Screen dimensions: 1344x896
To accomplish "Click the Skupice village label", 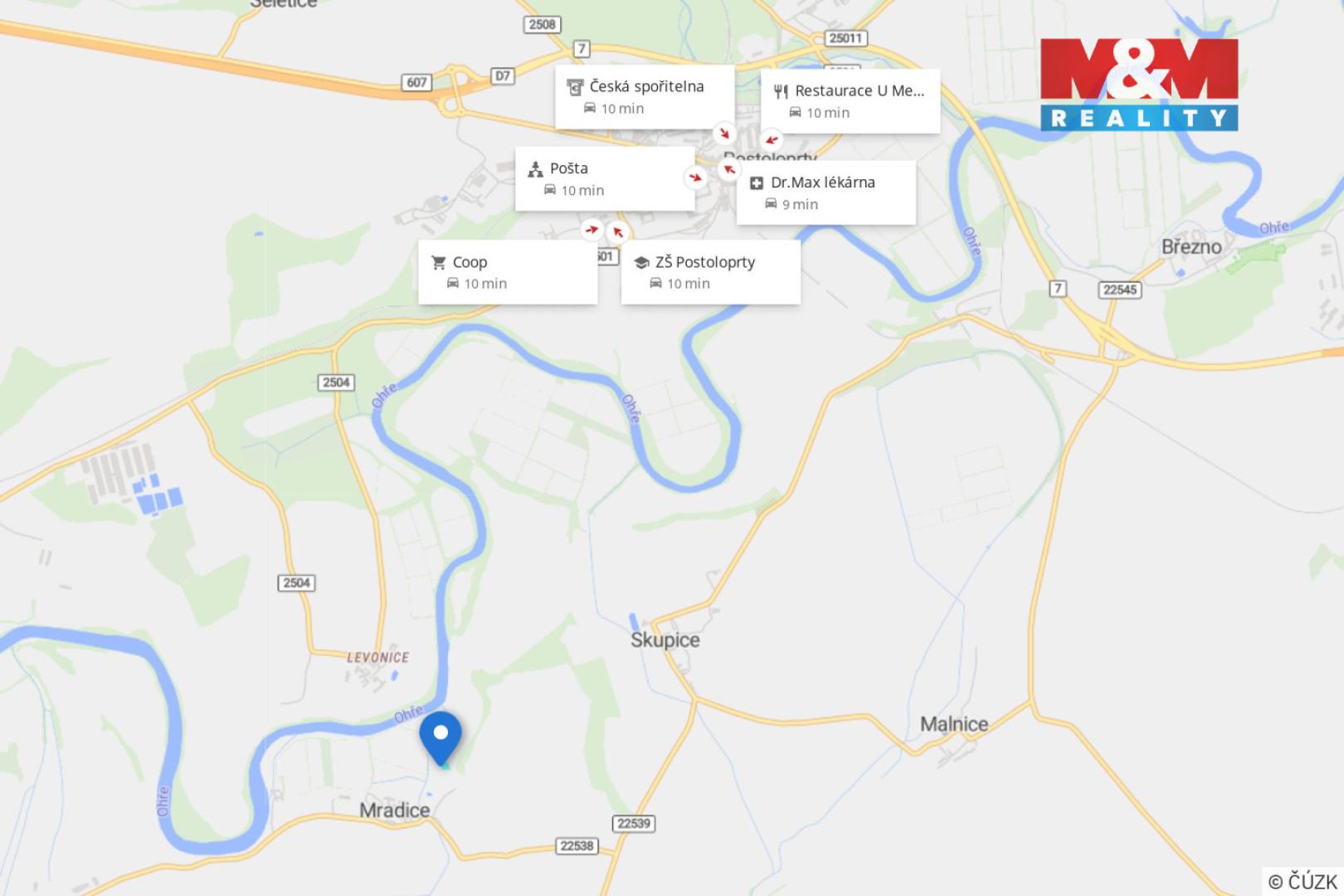I will (x=665, y=640).
